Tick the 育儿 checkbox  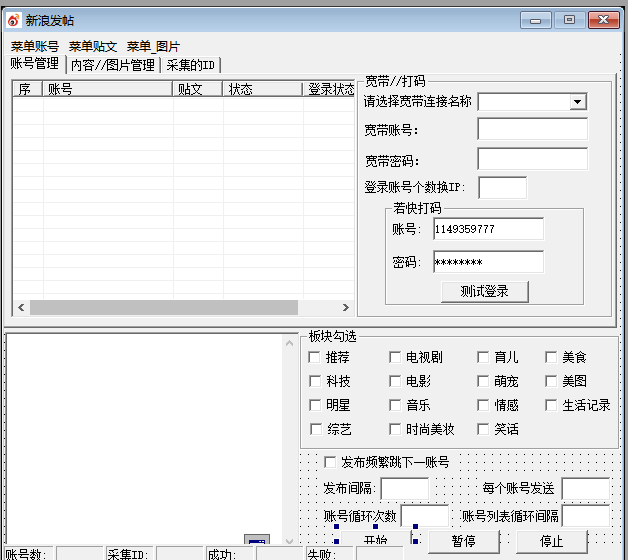point(483,357)
